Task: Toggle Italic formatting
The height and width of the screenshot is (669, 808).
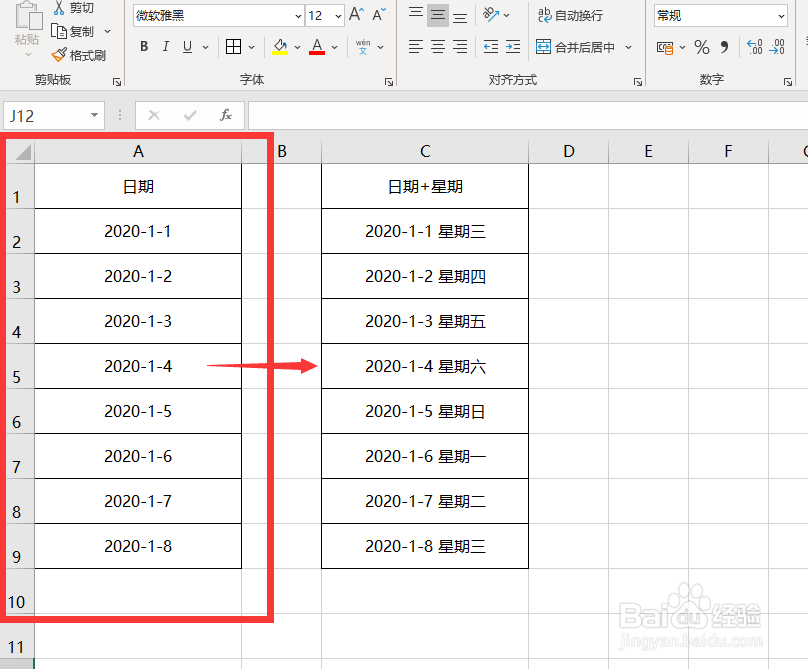Action: (165, 47)
